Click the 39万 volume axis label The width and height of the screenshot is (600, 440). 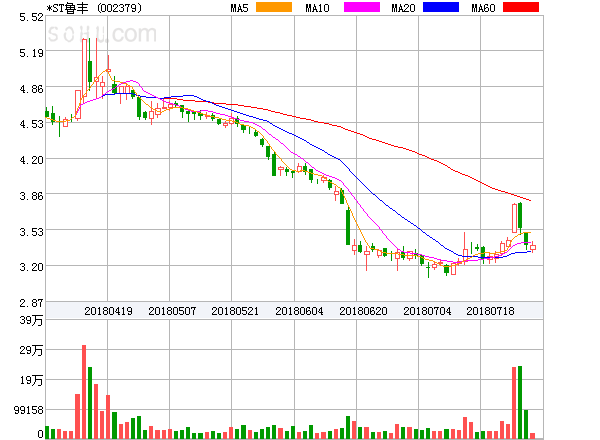pos(31,320)
